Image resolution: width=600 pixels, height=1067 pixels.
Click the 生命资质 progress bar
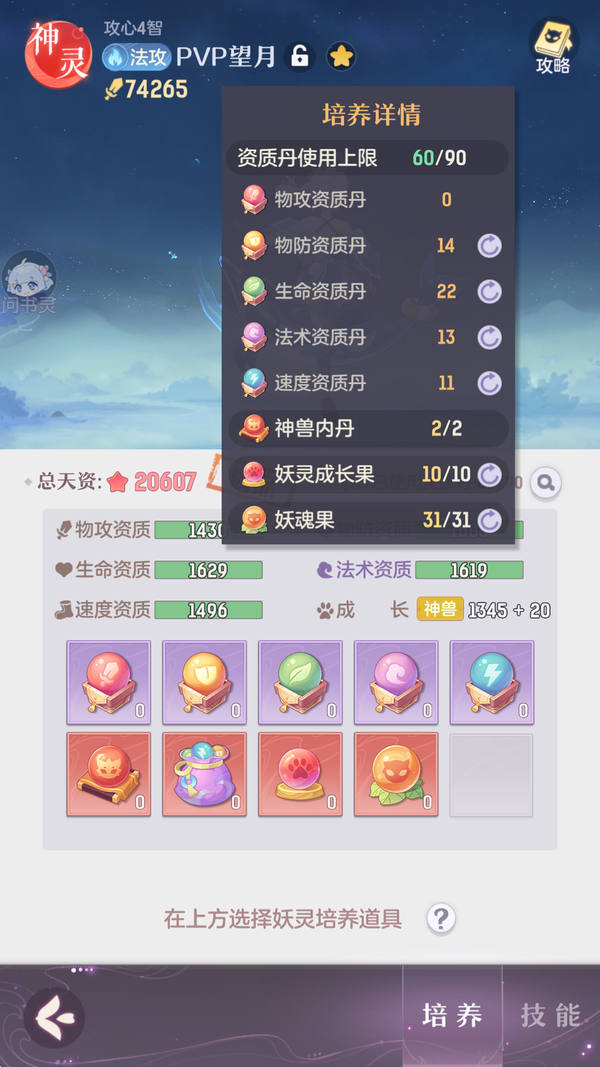[208, 570]
